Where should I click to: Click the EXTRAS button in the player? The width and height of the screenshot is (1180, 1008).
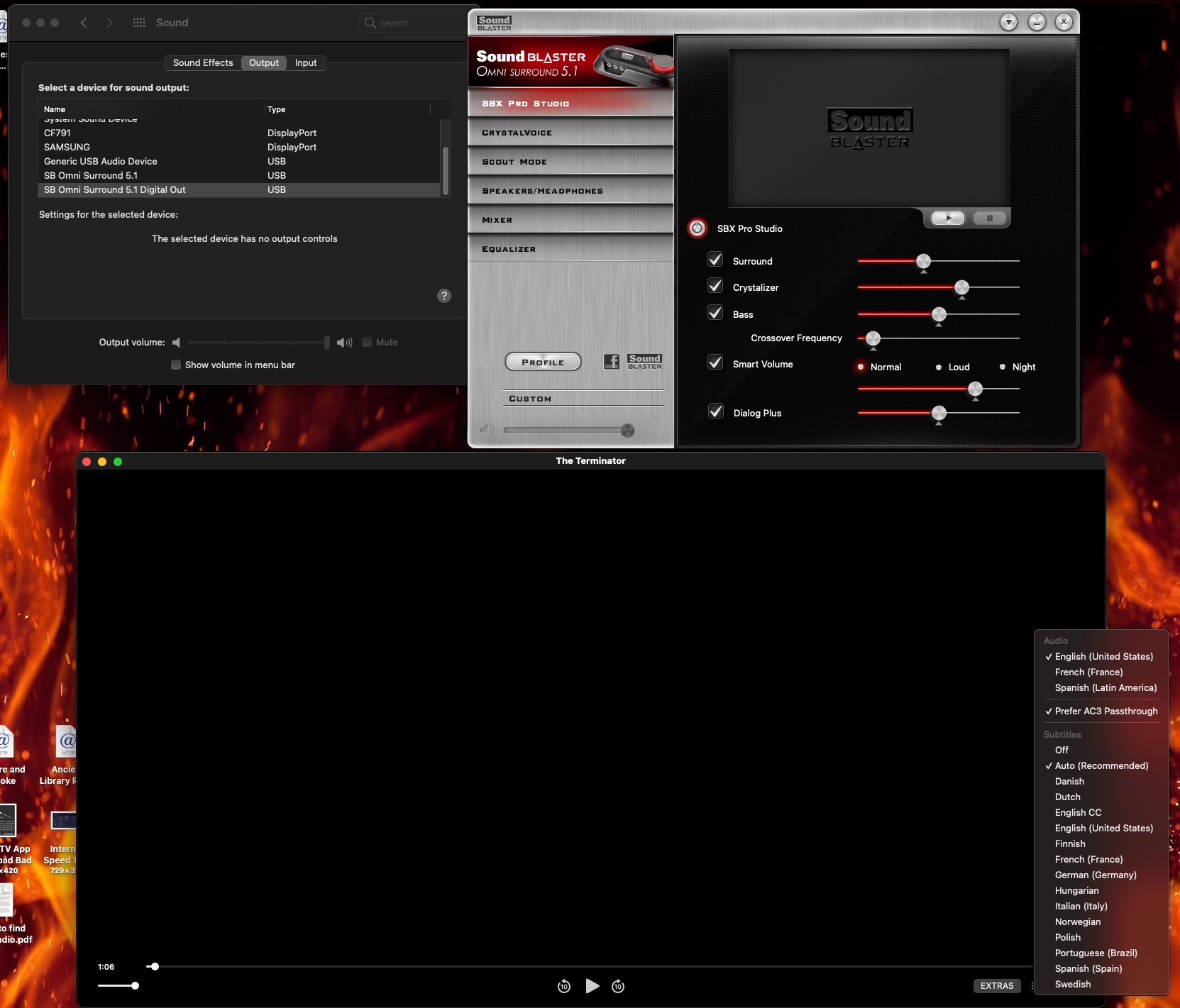coord(997,986)
